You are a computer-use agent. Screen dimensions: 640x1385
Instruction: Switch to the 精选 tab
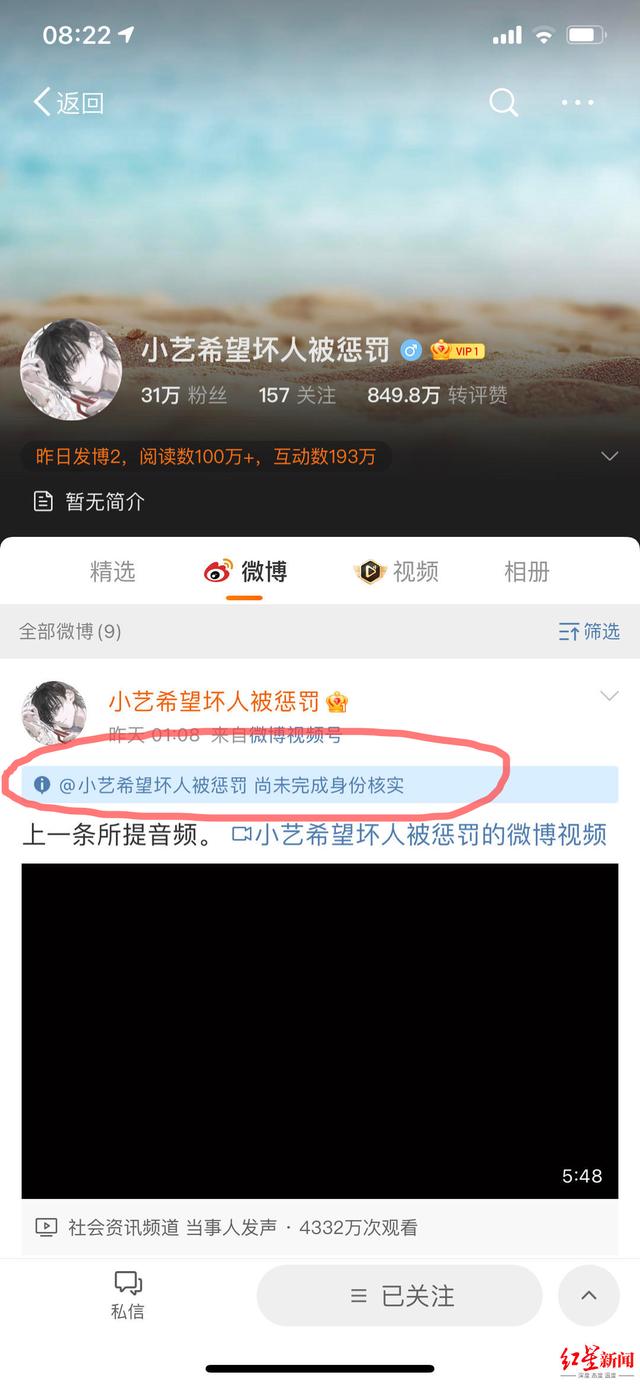113,572
